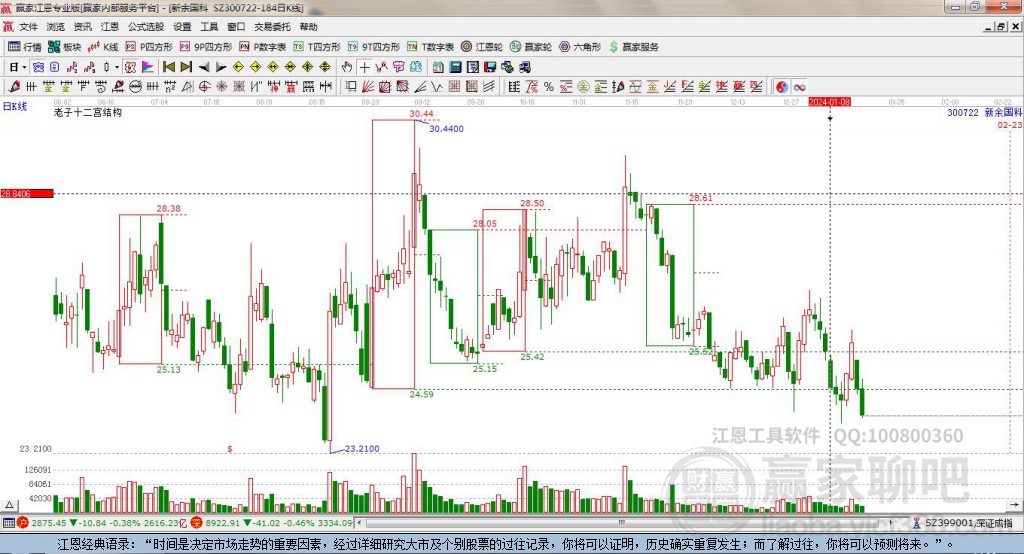The width and height of the screenshot is (1024, 554).
Task: Open the 六角形 hexagon tool
Action: pyautogui.click(x=580, y=47)
